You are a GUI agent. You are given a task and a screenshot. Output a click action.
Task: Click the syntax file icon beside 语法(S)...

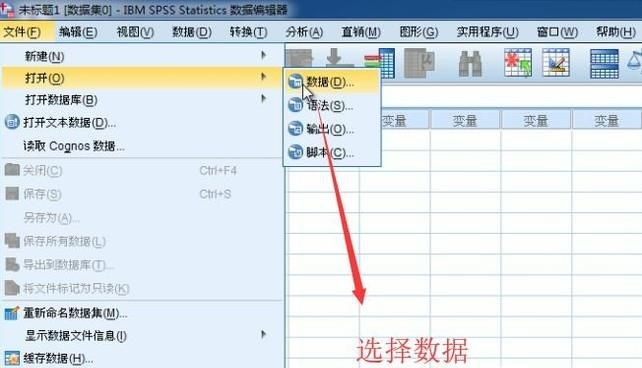(295, 105)
